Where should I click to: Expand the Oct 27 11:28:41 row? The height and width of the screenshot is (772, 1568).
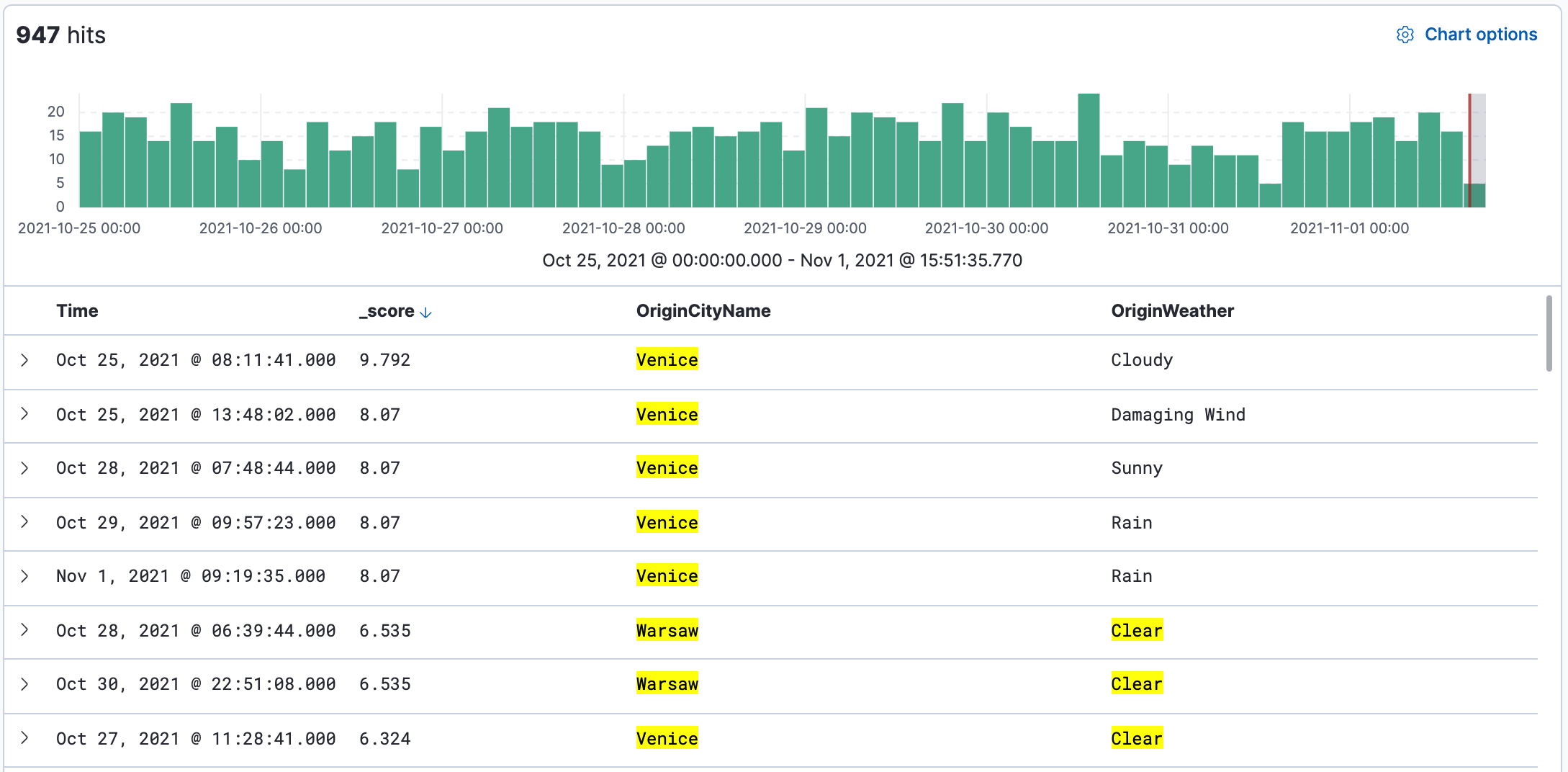coord(25,738)
